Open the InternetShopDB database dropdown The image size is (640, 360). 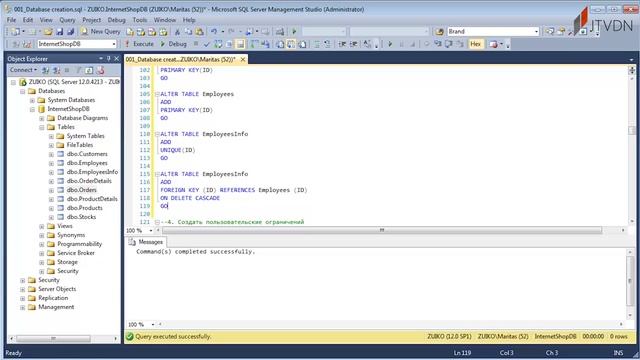(113, 44)
